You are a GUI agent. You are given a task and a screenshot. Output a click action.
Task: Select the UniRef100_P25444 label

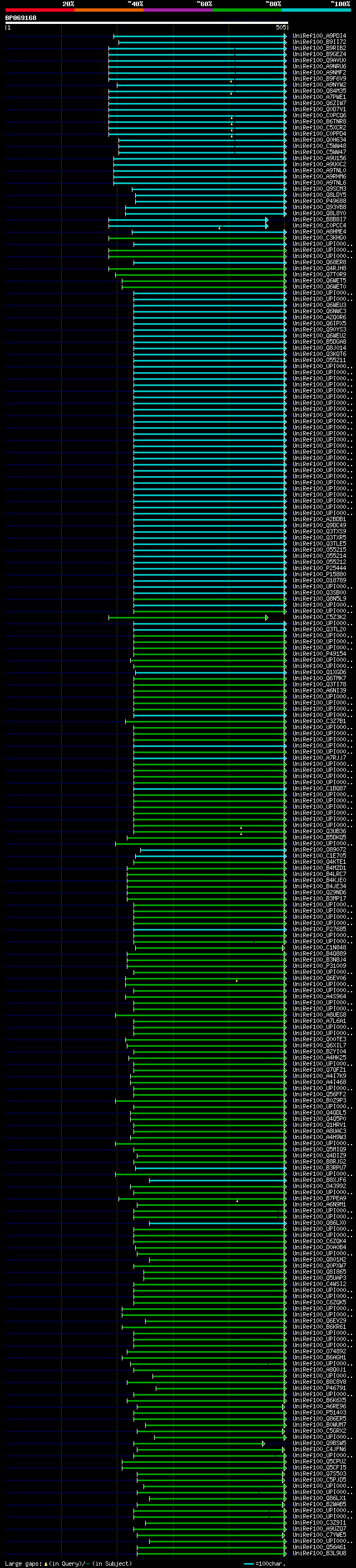click(x=319, y=568)
